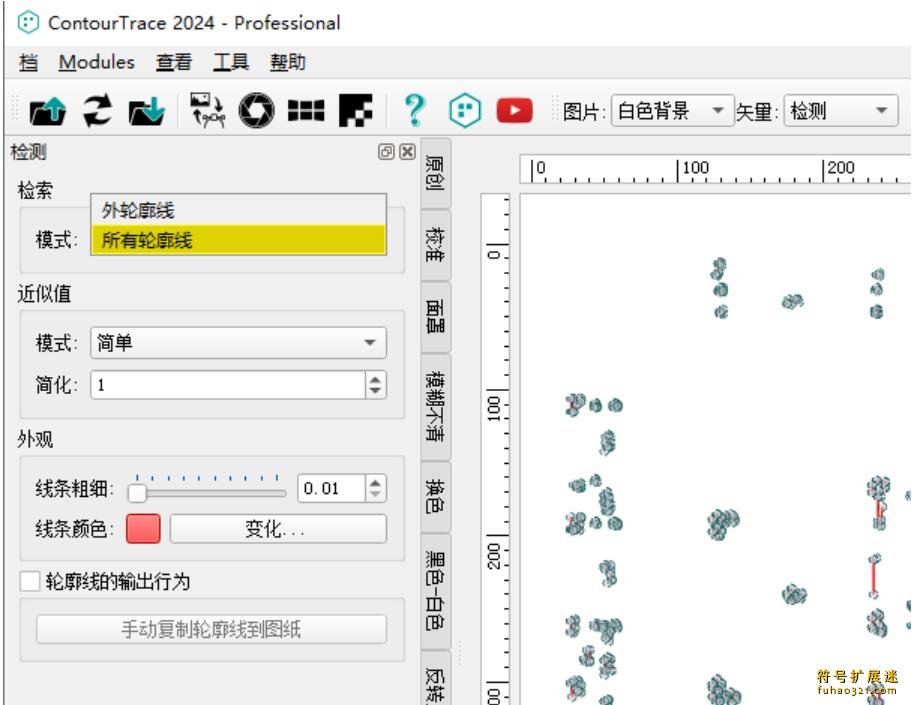Screen dimensions: 912x705
Task: Open help with the question mark icon
Action: pyautogui.click(x=415, y=111)
